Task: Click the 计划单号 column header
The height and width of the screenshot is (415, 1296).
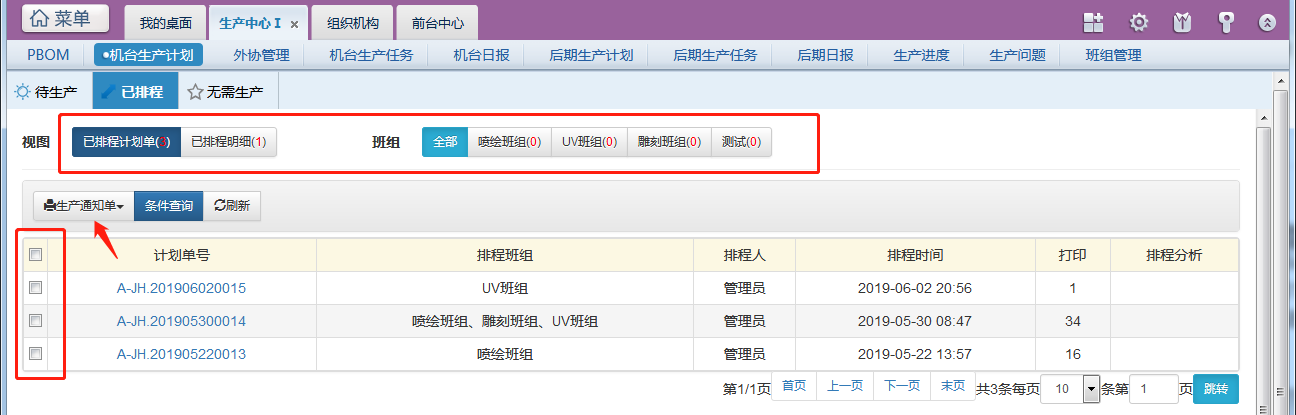Action: click(181, 255)
